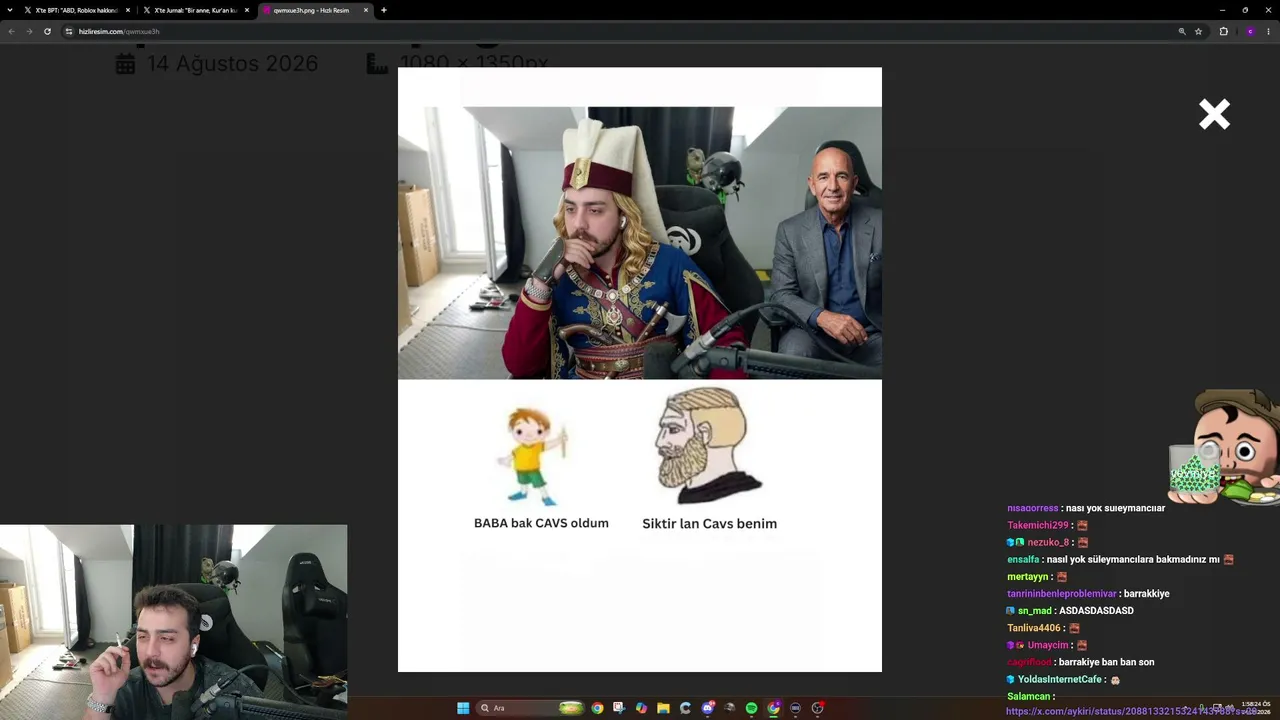Close the qwmxue3h.png tab

[366, 10]
